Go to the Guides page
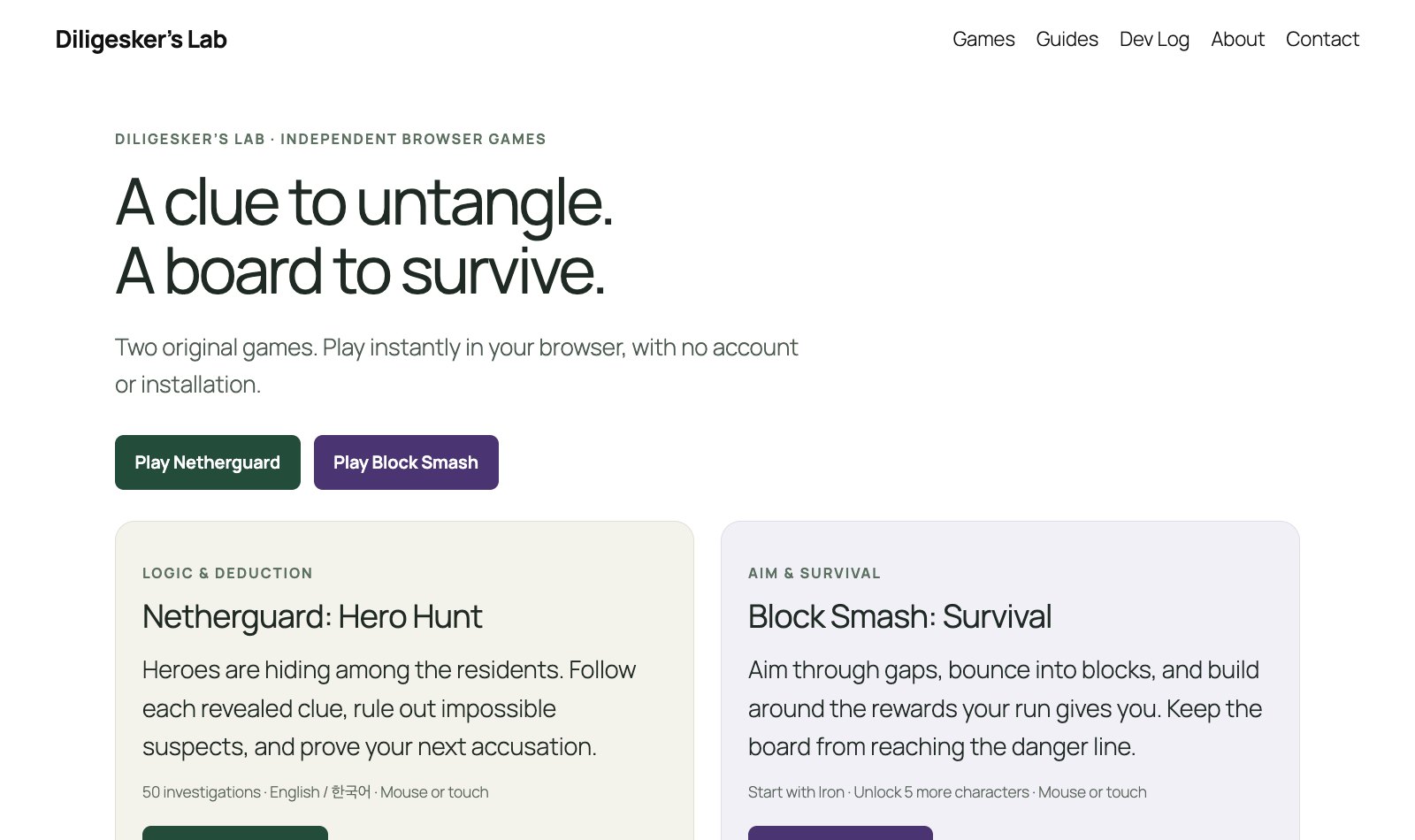Screen dimensions: 1415x840 (1067, 40)
